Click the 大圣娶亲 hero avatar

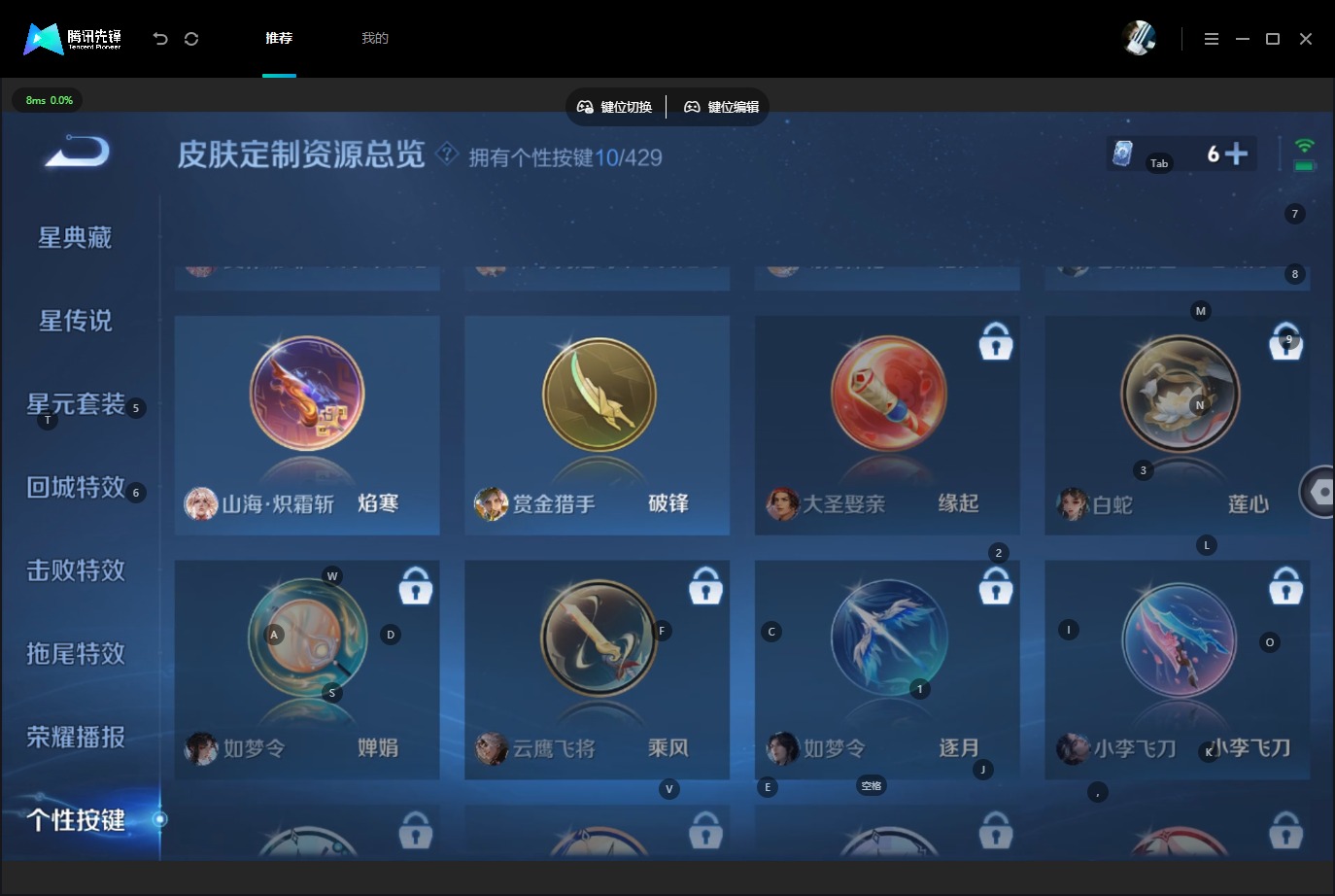click(782, 503)
